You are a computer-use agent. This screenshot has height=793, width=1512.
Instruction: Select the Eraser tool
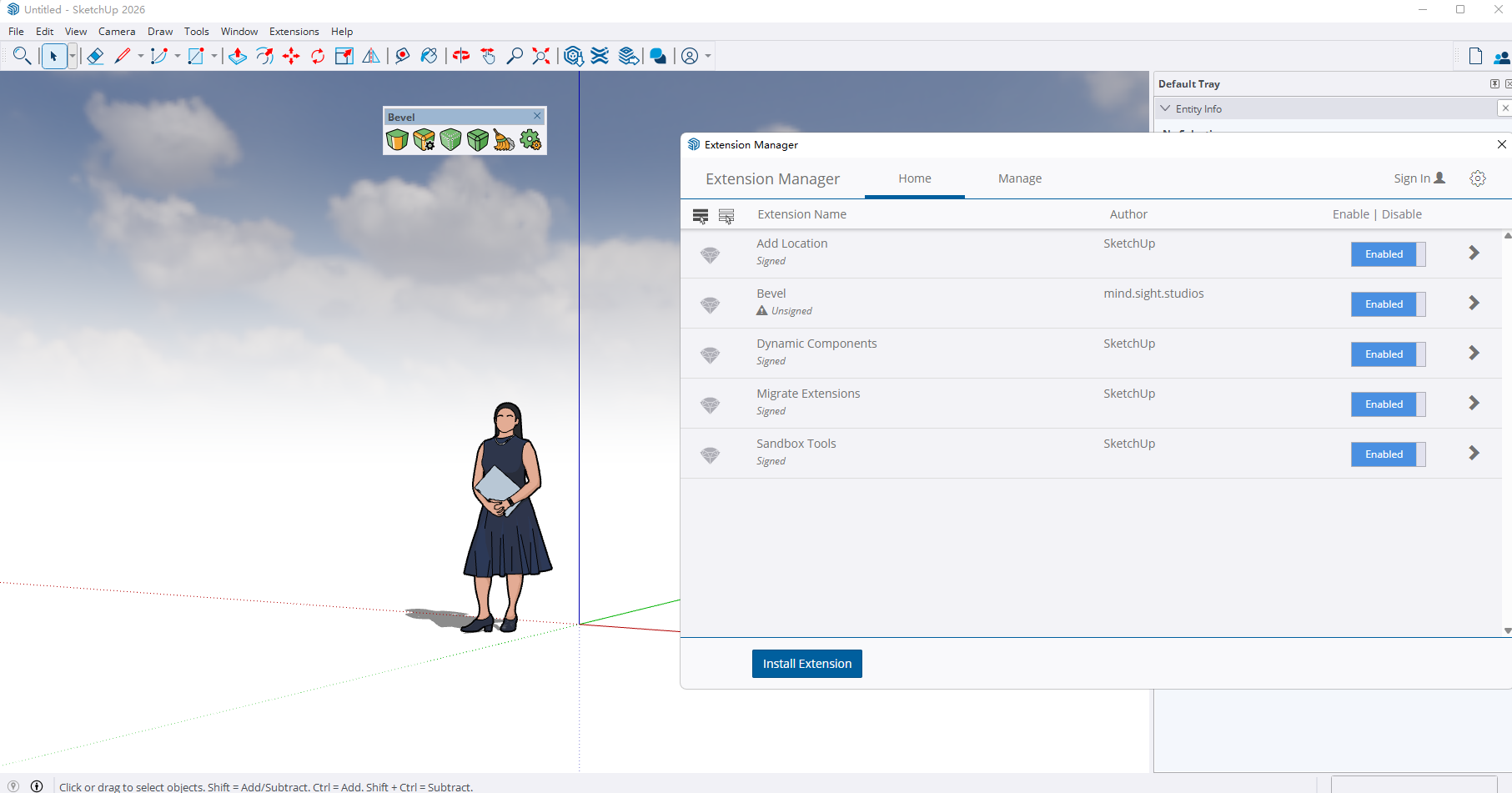[95, 56]
